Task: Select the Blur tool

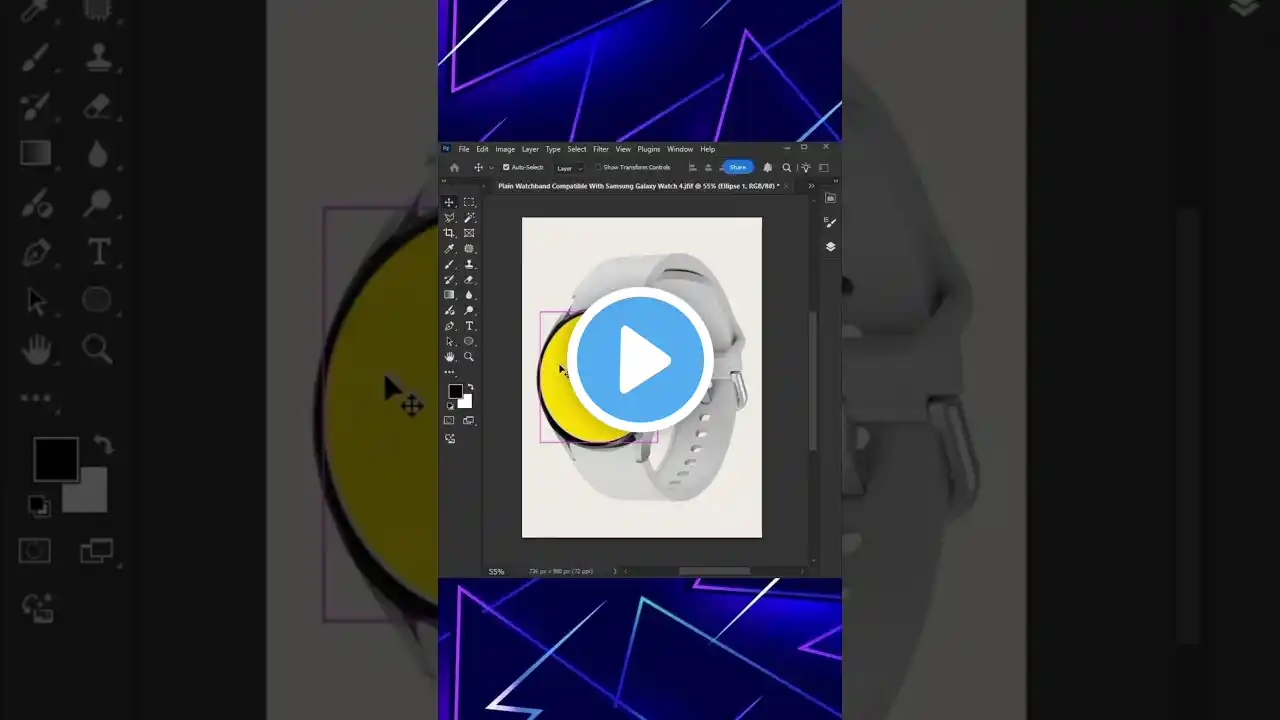Action: (x=469, y=295)
